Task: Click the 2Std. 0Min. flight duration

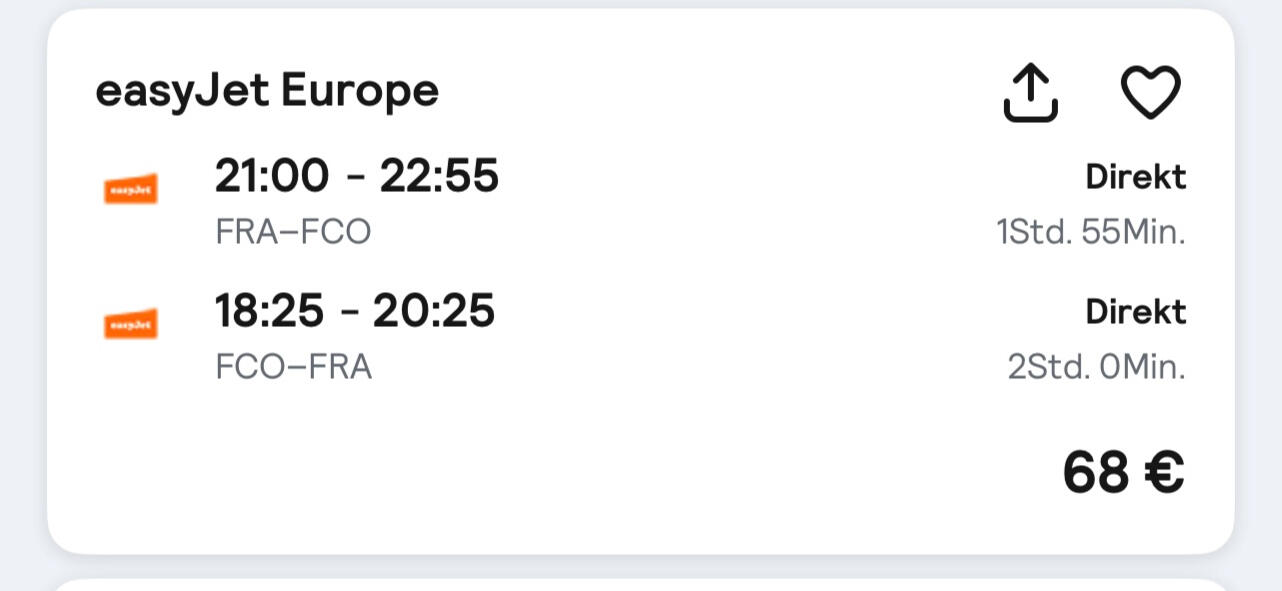Action: click(1096, 367)
